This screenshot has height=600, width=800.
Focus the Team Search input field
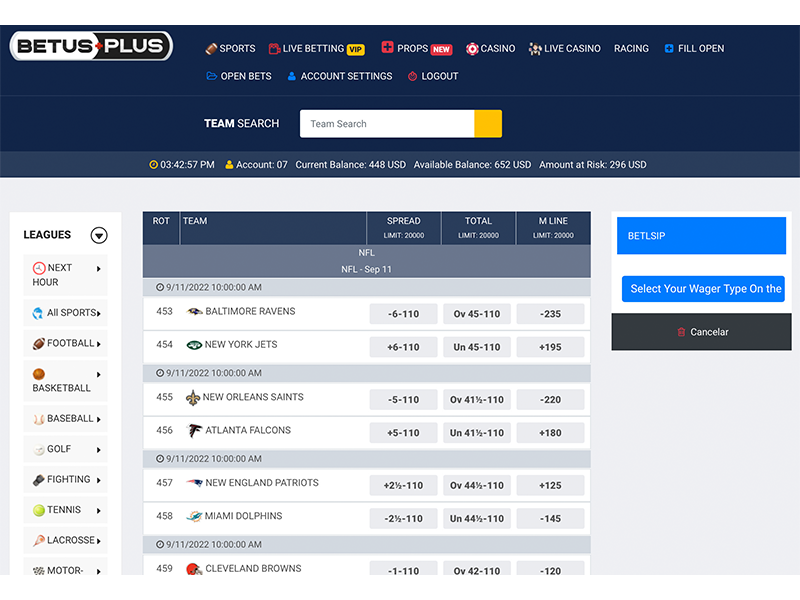point(387,124)
